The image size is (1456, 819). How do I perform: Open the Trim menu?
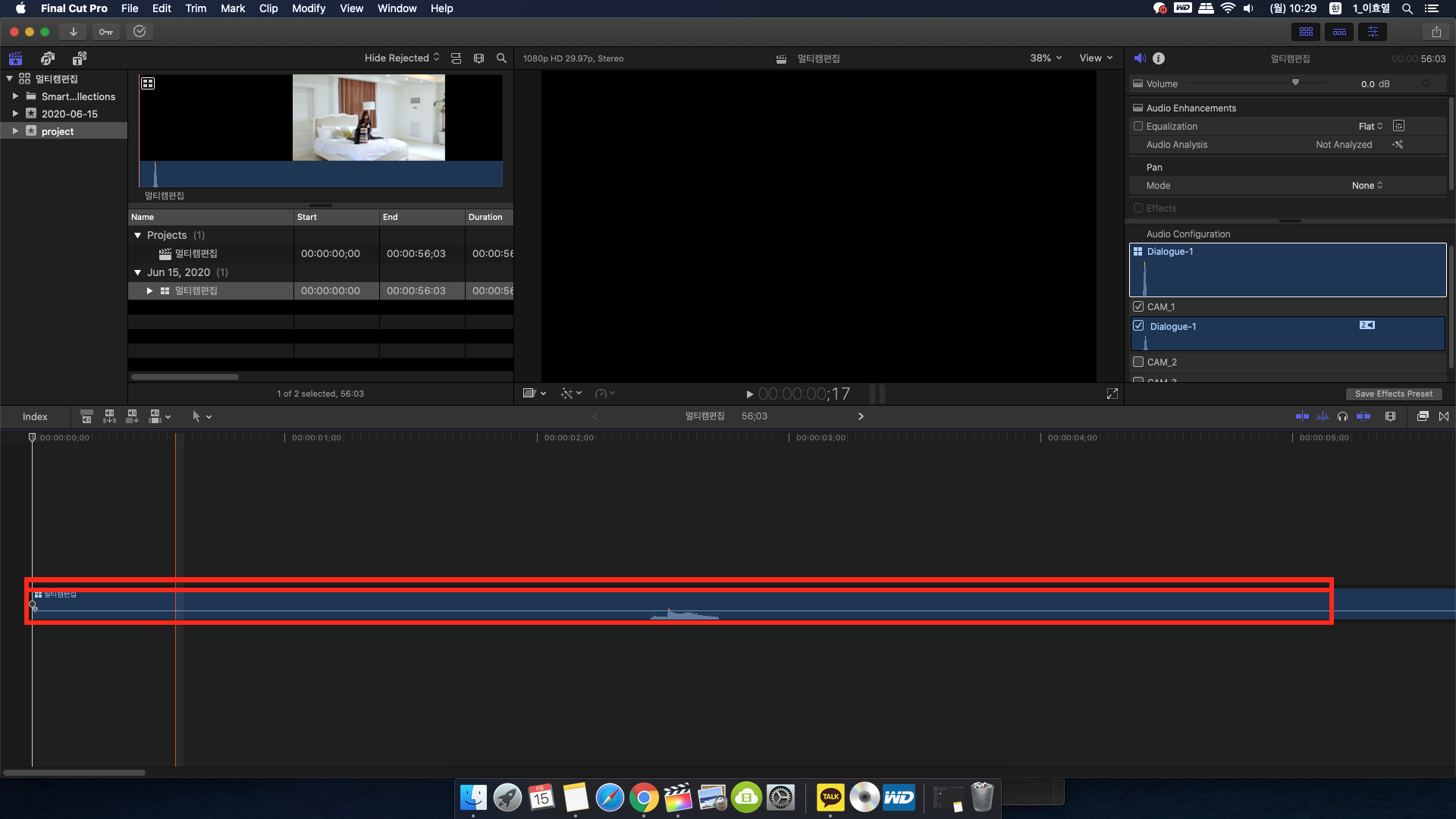[x=196, y=8]
